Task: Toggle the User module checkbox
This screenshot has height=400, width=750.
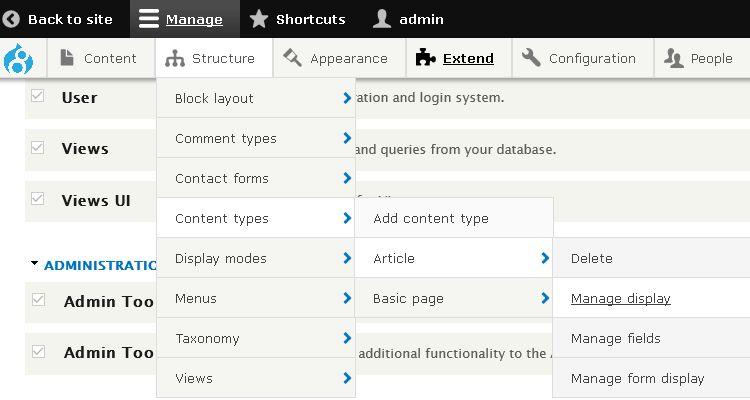Action: [37, 96]
